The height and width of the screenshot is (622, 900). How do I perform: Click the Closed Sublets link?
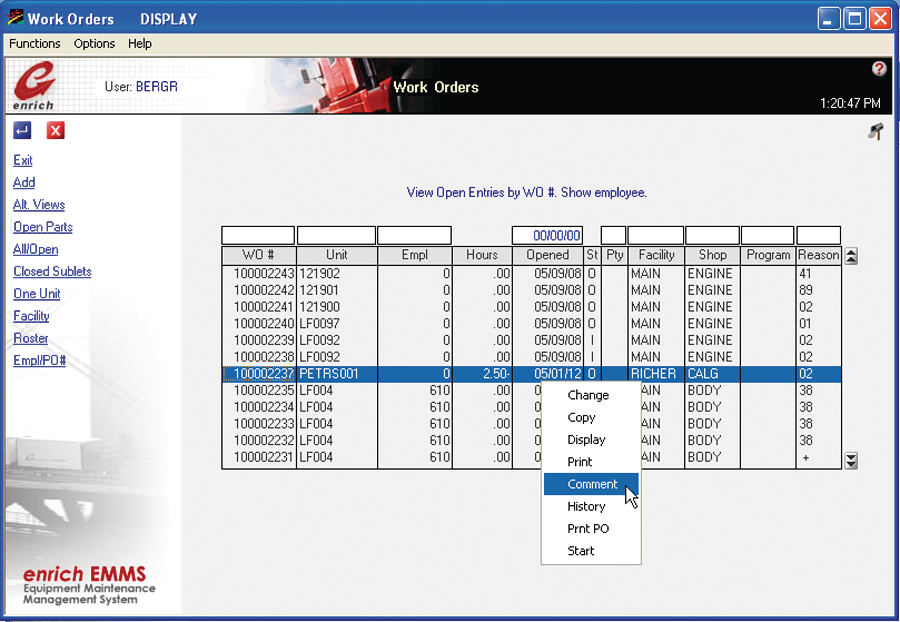click(51, 271)
